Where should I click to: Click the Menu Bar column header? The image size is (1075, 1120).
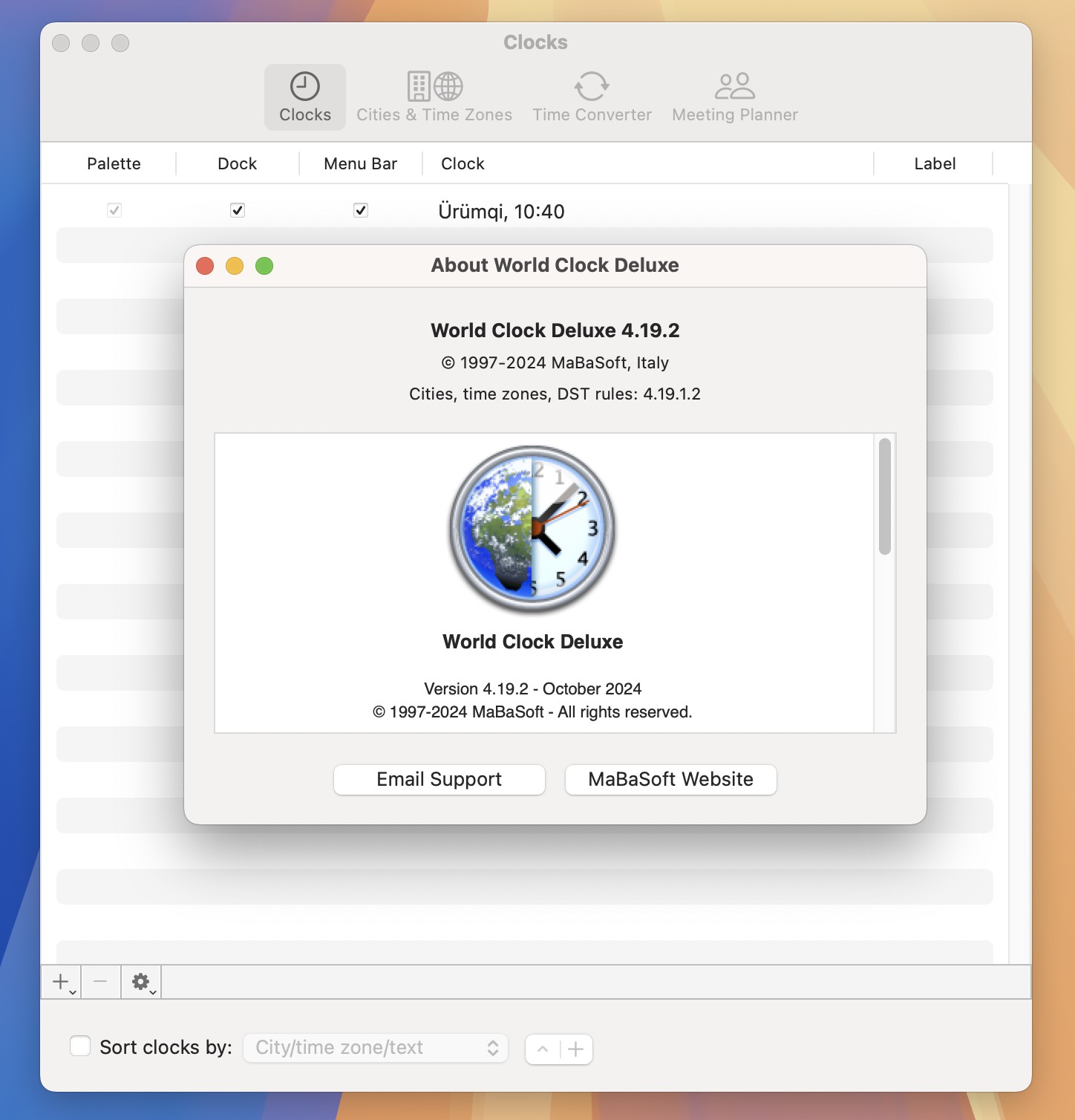tap(361, 163)
